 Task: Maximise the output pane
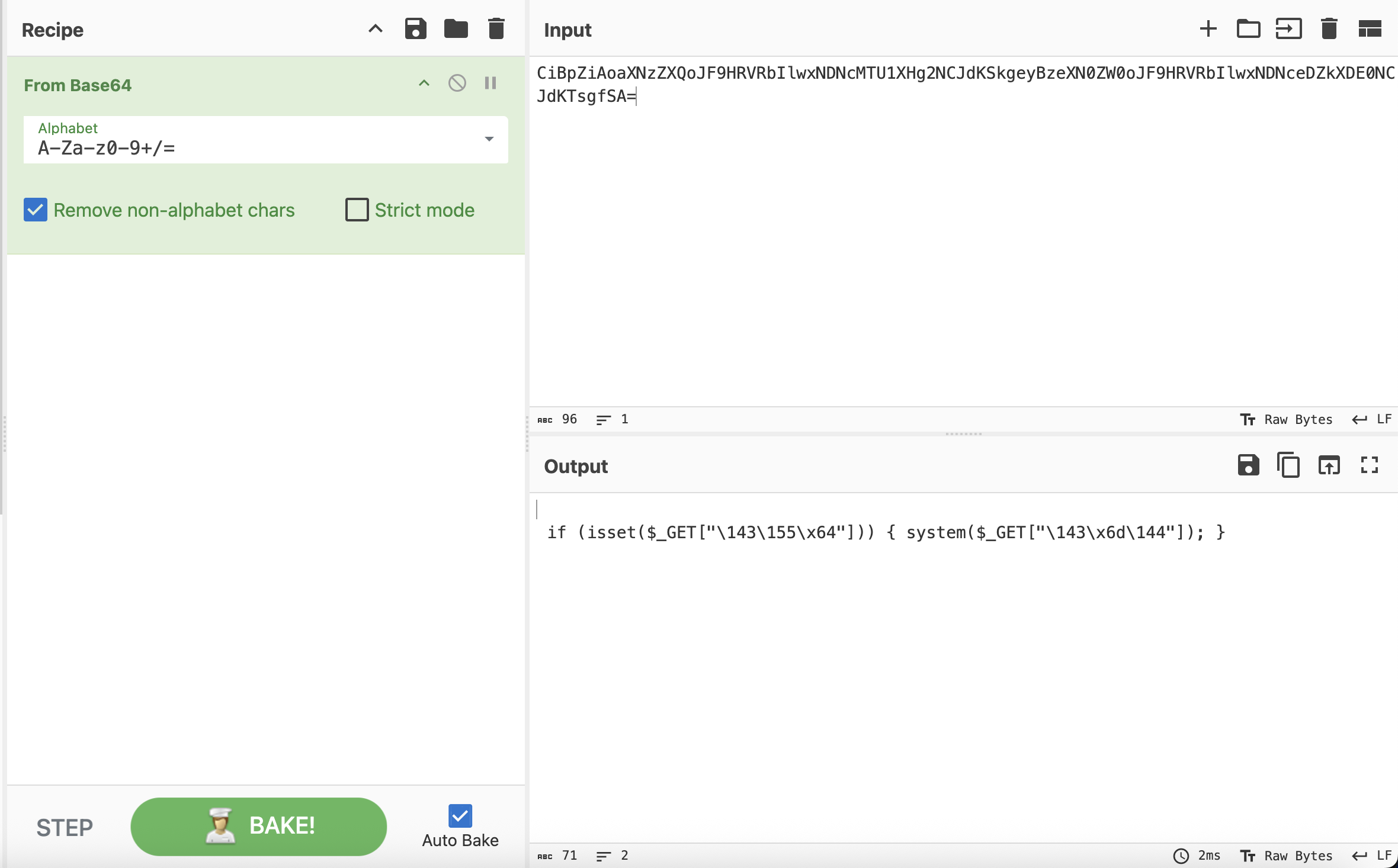[x=1369, y=465]
